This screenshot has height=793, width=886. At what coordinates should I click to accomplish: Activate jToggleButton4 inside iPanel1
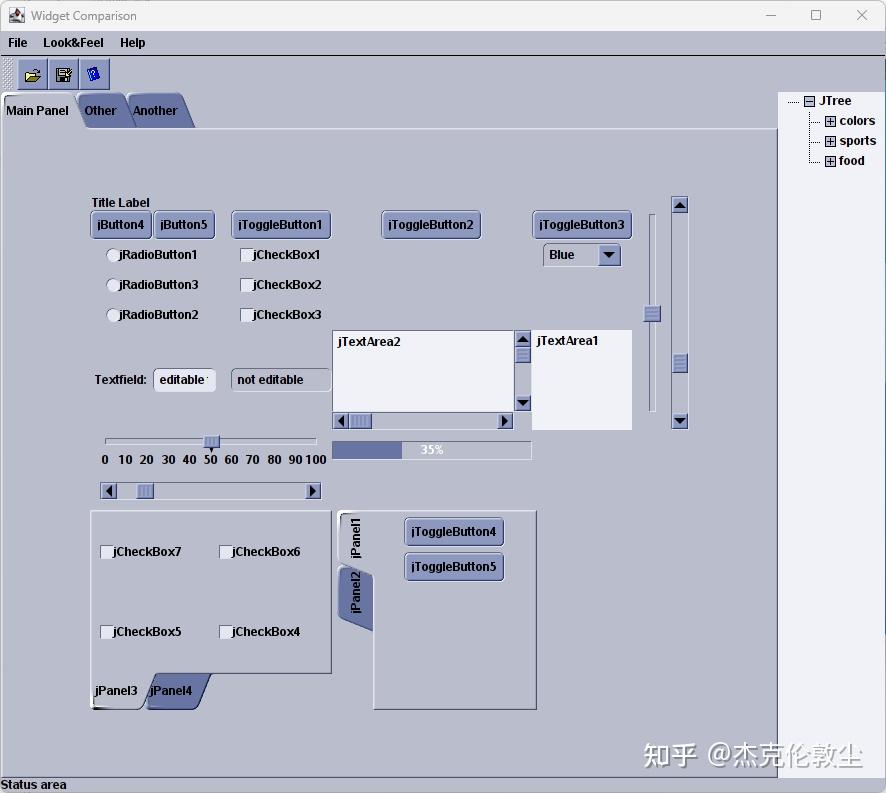(453, 531)
